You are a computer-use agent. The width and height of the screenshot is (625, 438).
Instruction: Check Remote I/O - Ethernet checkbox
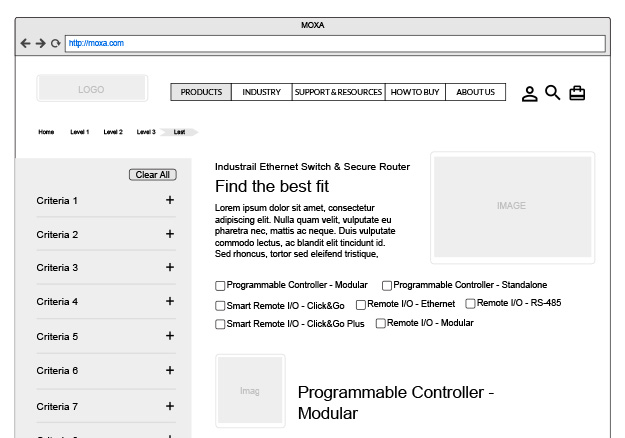[361, 305]
